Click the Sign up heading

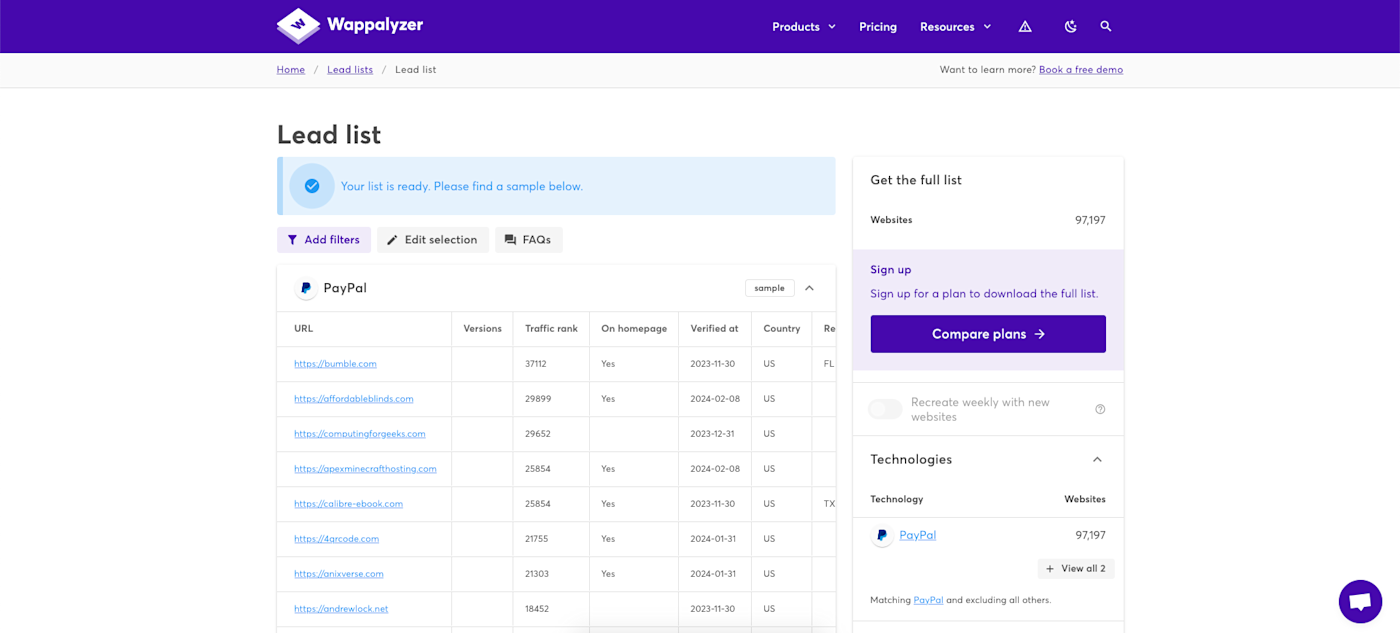click(x=891, y=270)
